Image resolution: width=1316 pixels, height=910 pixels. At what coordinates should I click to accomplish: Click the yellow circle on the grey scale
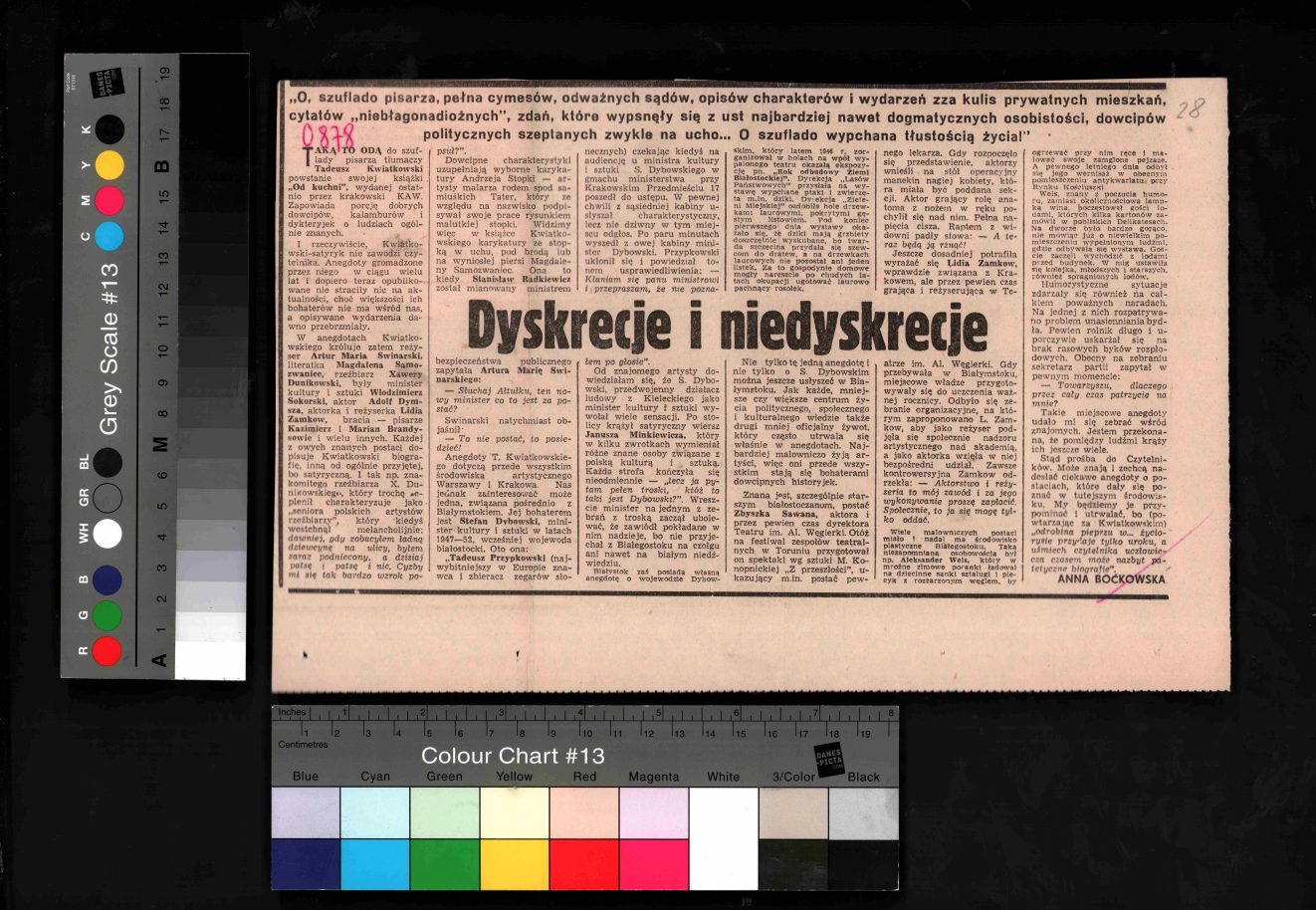[110, 164]
